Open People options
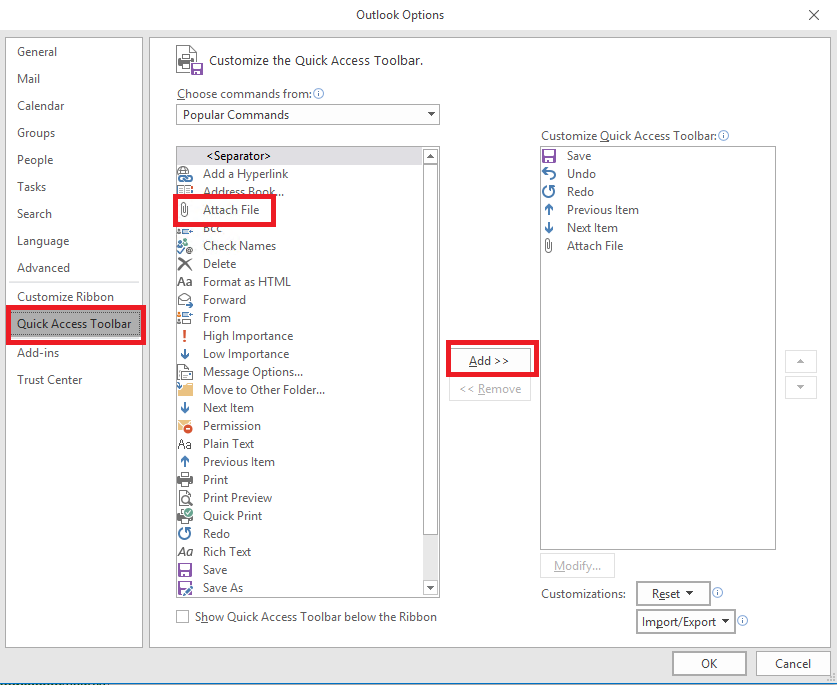 click(x=35, y=160)
